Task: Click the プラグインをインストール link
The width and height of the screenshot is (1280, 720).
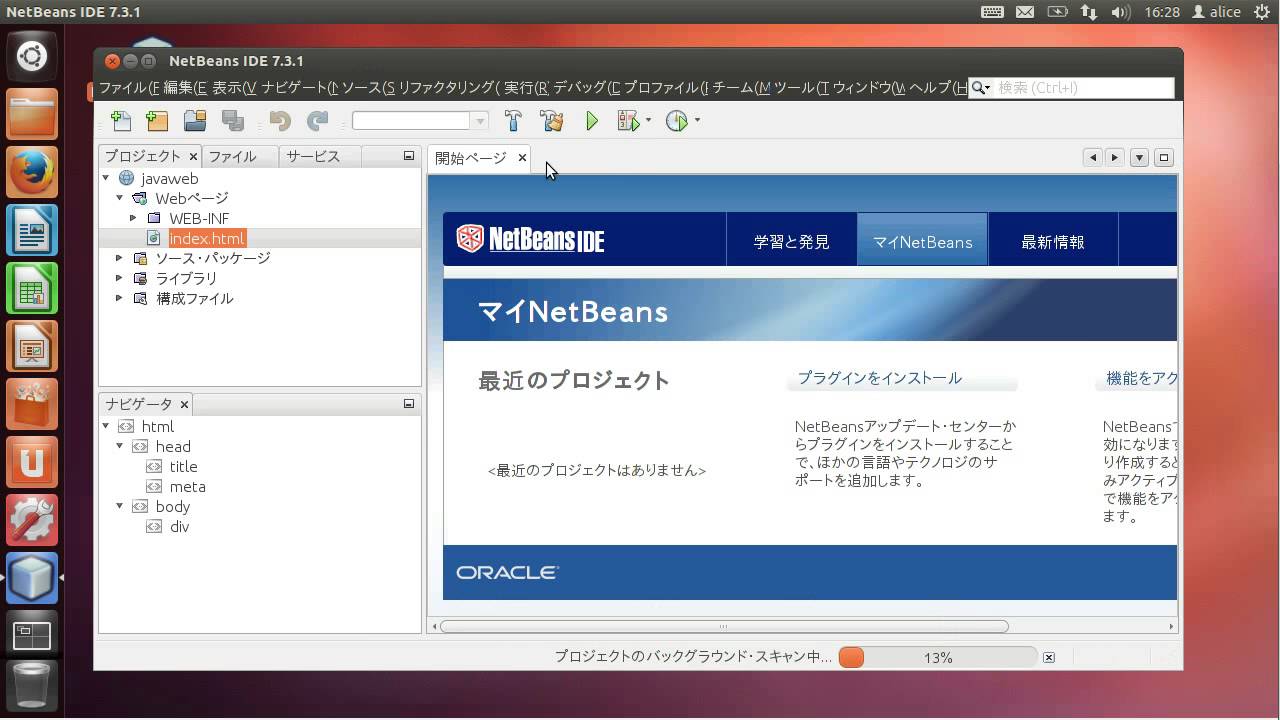Action: pyautogui.click(x=880, y=378)
